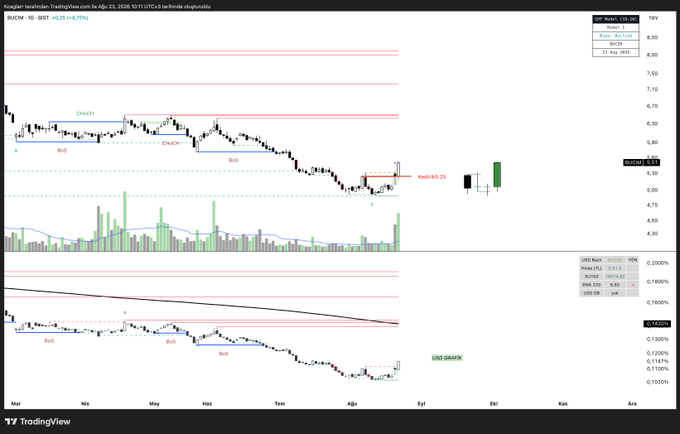Click the Tem month label on time axis
Screen dimensions: 680x434
tap(280, 404)
